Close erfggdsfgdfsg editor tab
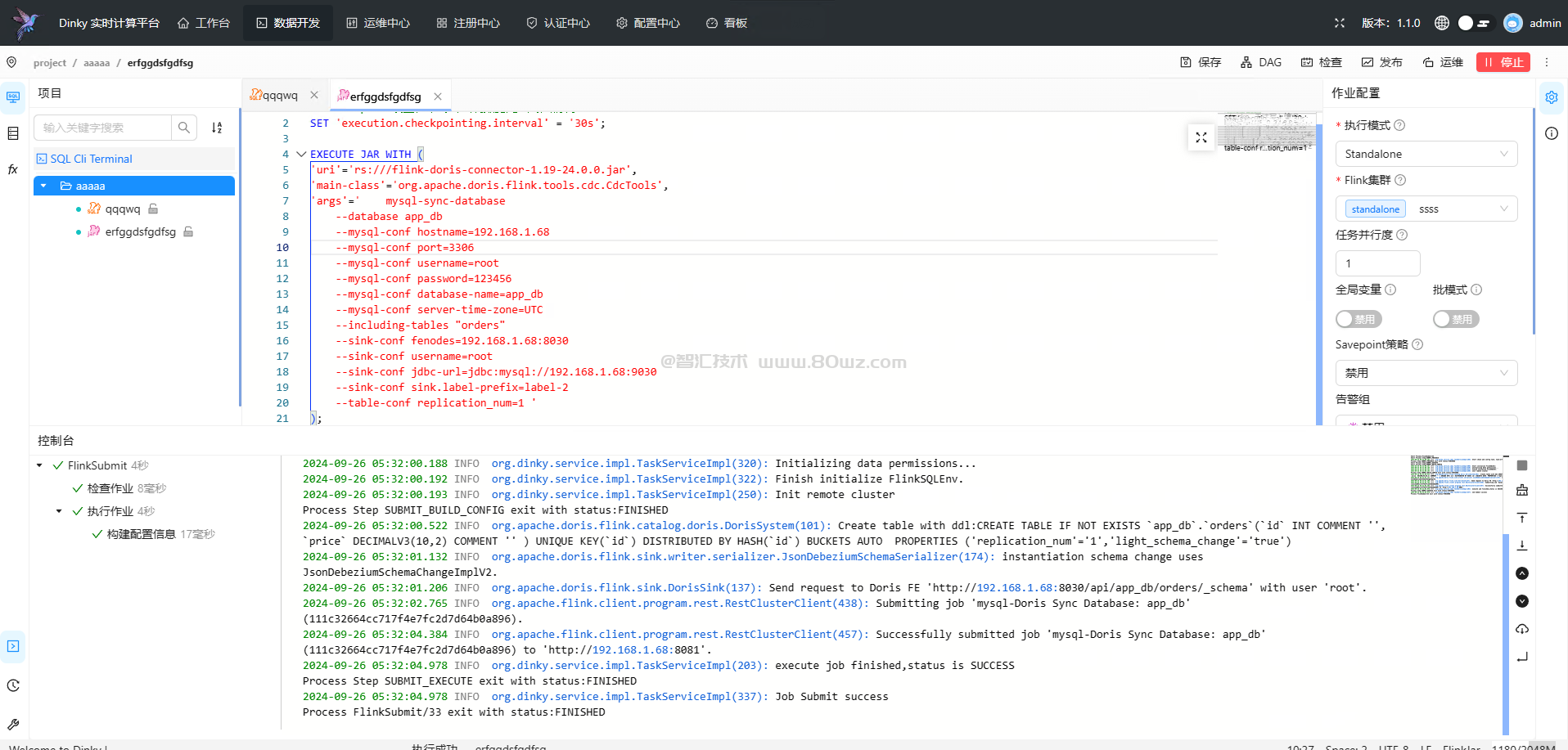 (438, 97)
